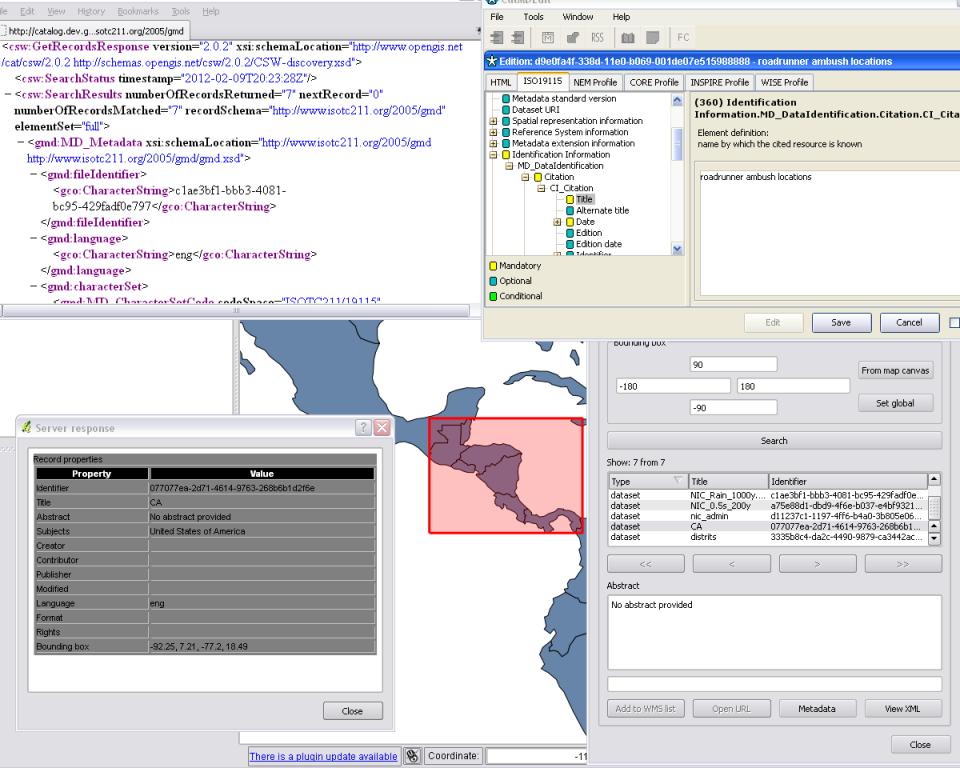Click the yellow icon beside Citation node

[538, 177]
